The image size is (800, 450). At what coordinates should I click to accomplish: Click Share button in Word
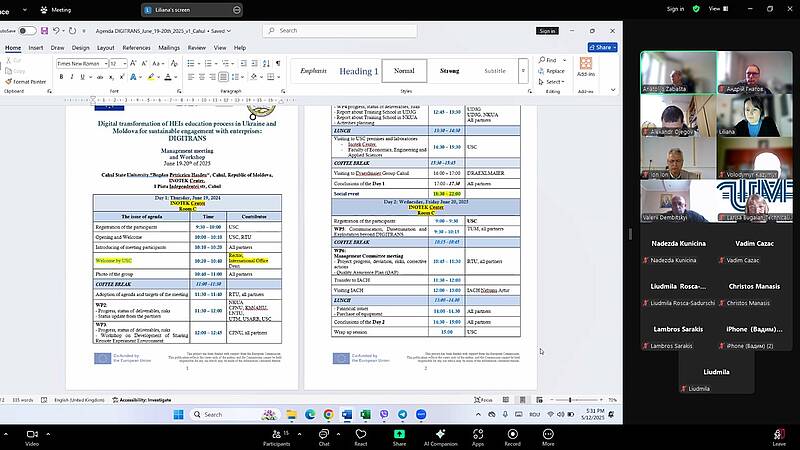click(x=603, y=47)
